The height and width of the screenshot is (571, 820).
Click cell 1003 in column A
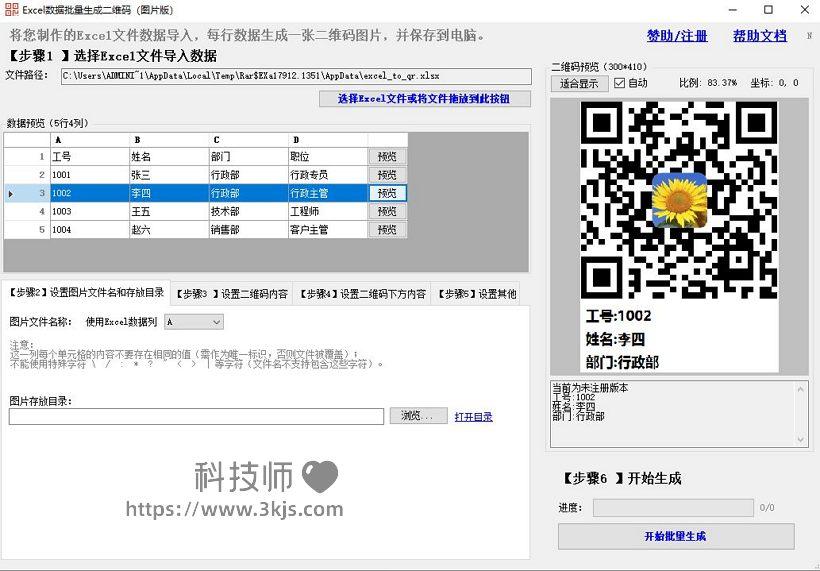[89, 211]
